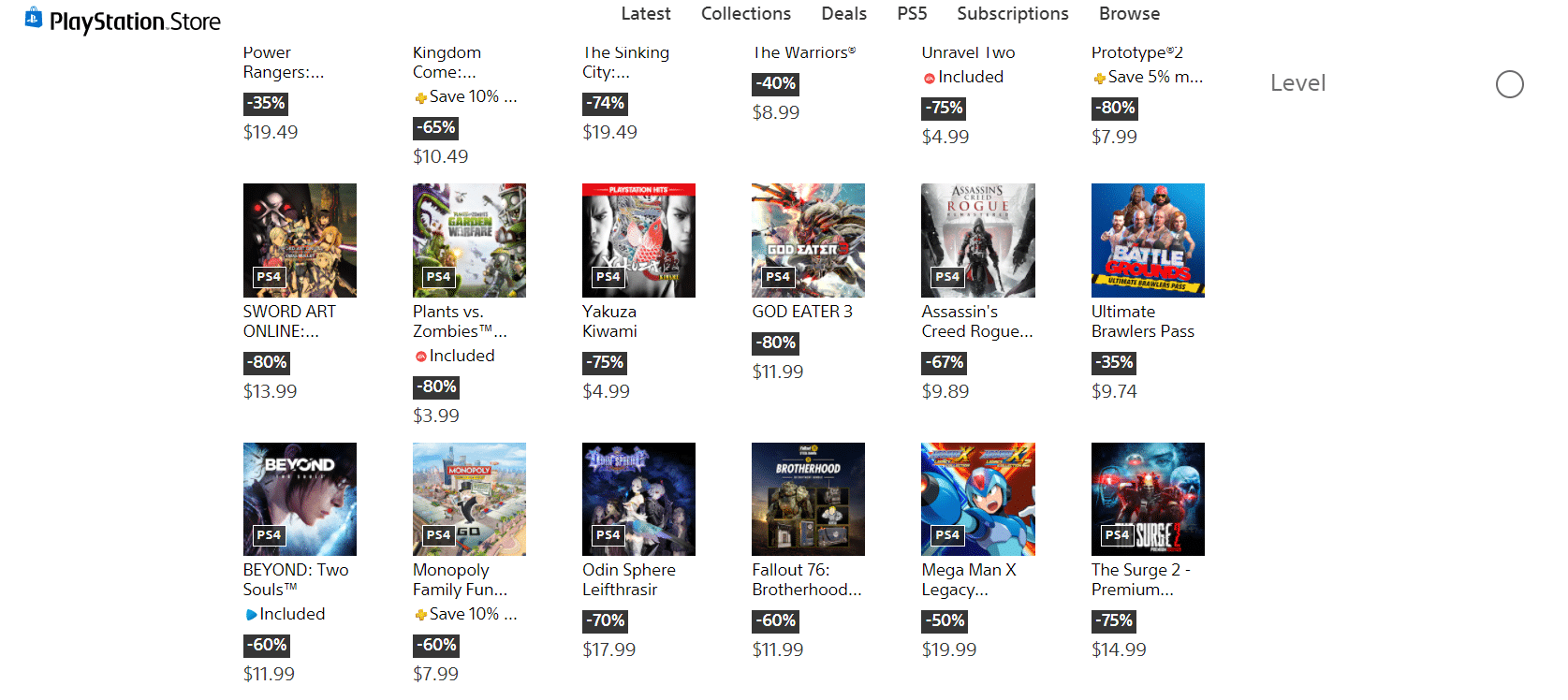Click the PlayStation Store shopping bag logo
Image resolution: width=1568 pixels, height=700 pixels.
coord(34,18)
